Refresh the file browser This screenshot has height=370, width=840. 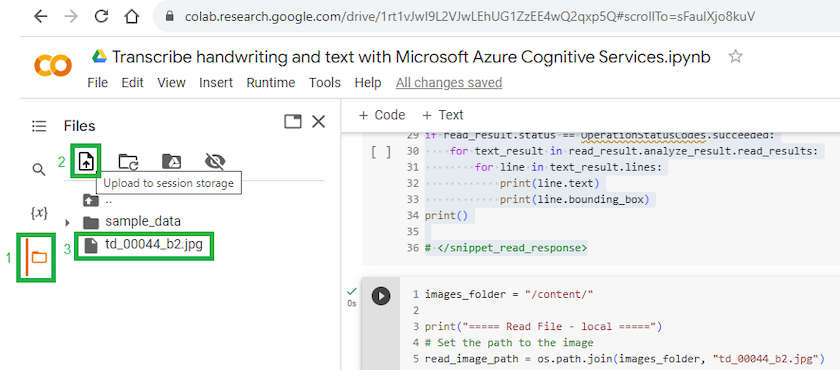pos(129,161)
